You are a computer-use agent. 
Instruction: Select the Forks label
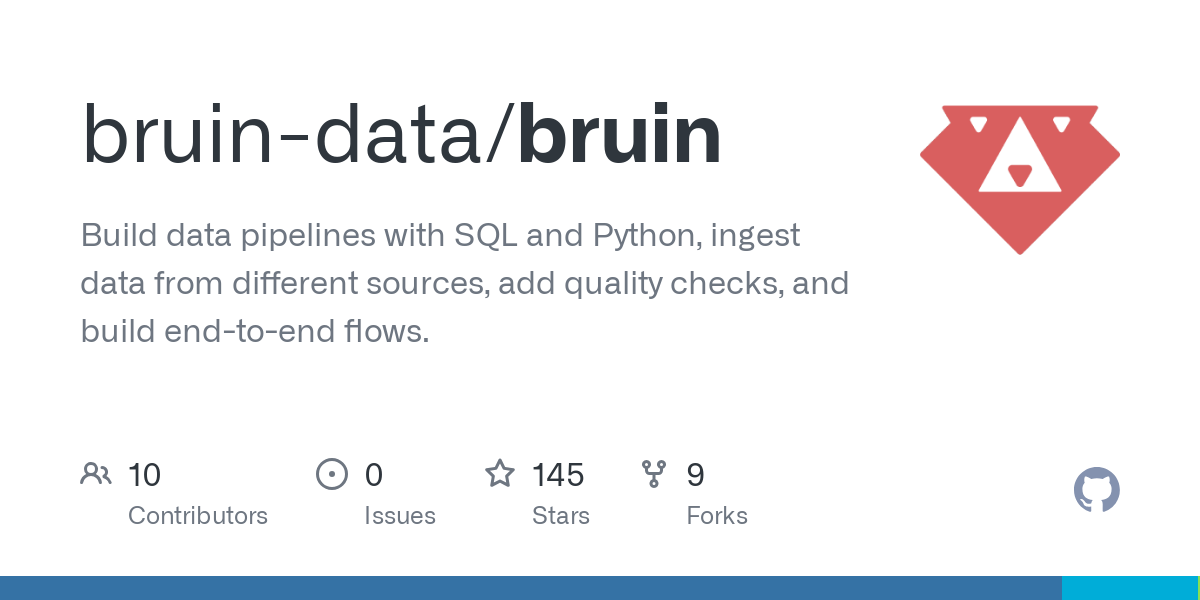(x=717, y=516)
